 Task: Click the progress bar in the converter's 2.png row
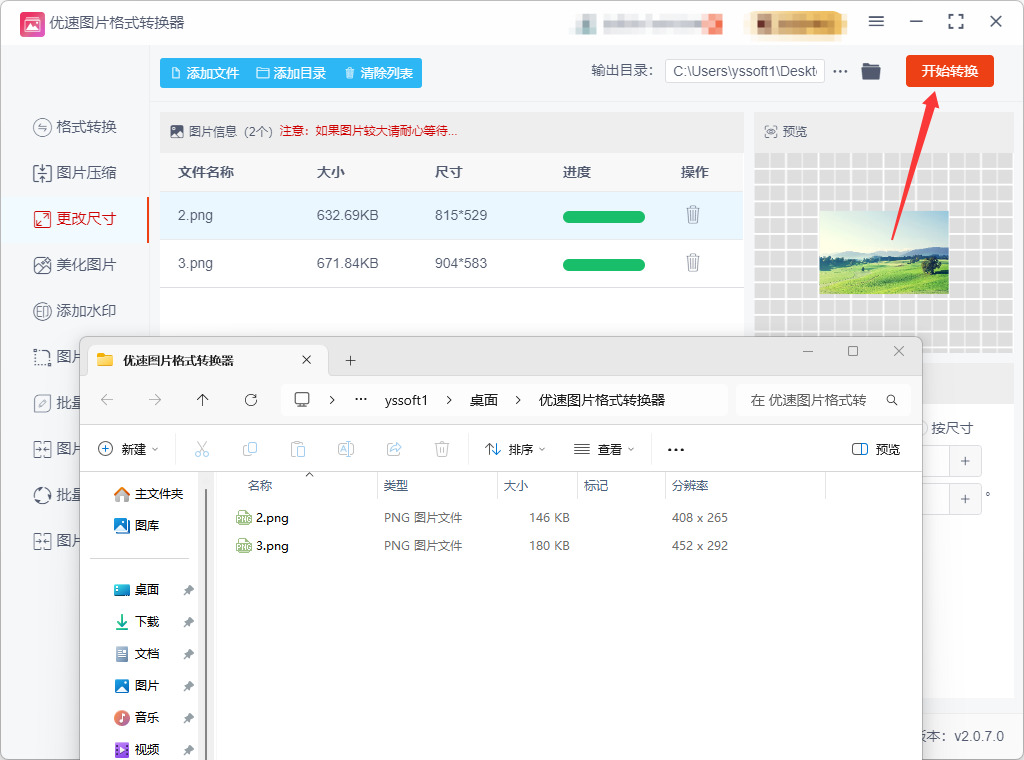click(x=603, y=217)
